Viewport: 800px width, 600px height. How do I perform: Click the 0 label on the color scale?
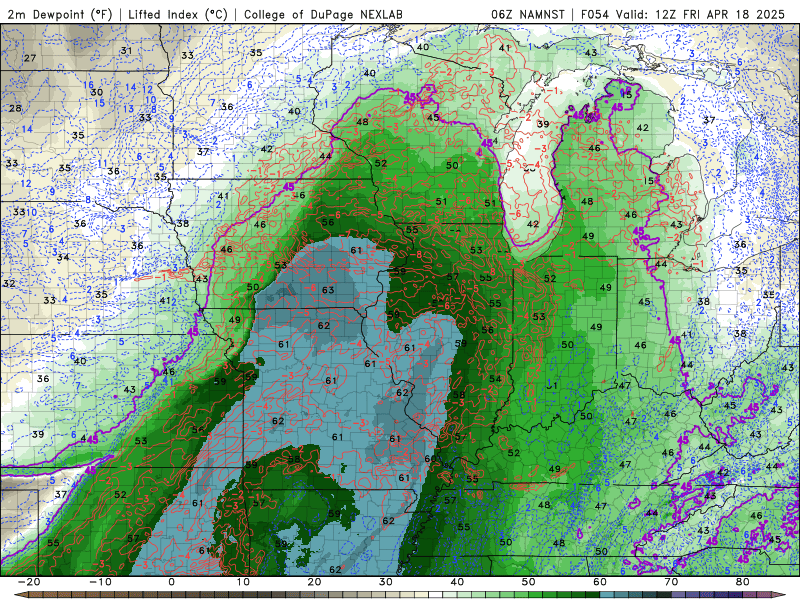(171, 582)
